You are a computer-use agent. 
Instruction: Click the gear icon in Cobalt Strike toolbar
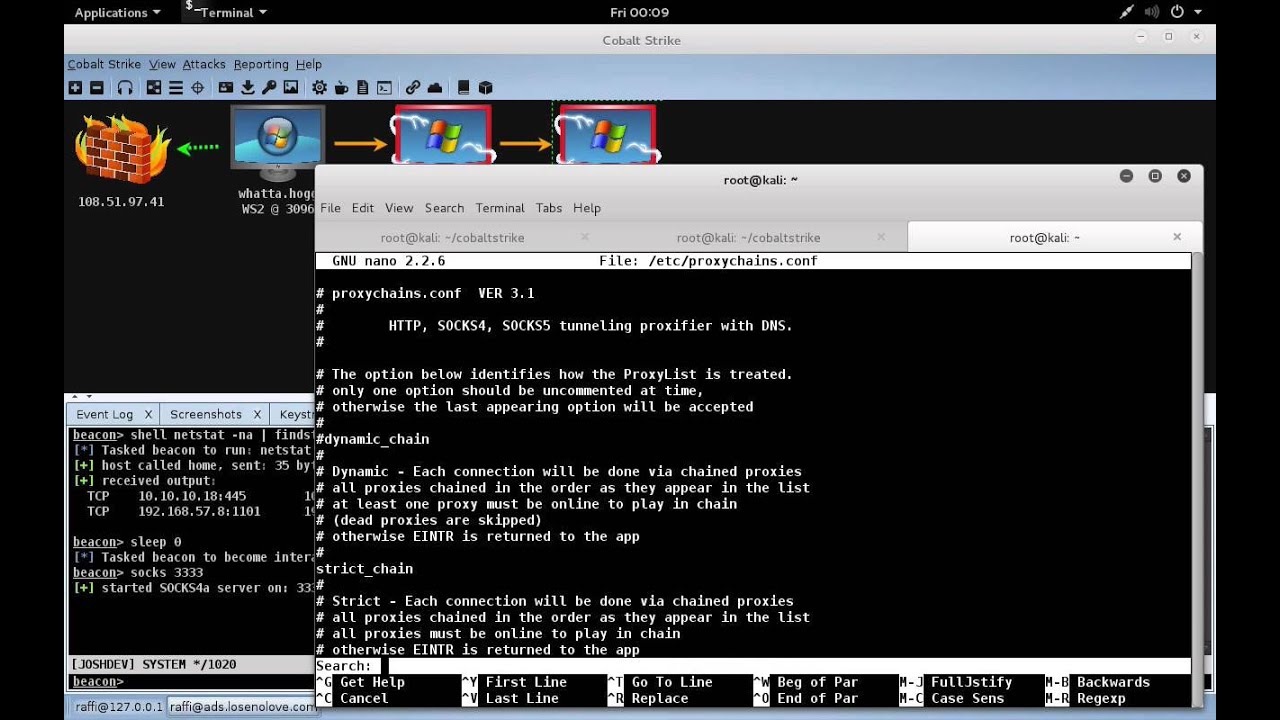319,88
